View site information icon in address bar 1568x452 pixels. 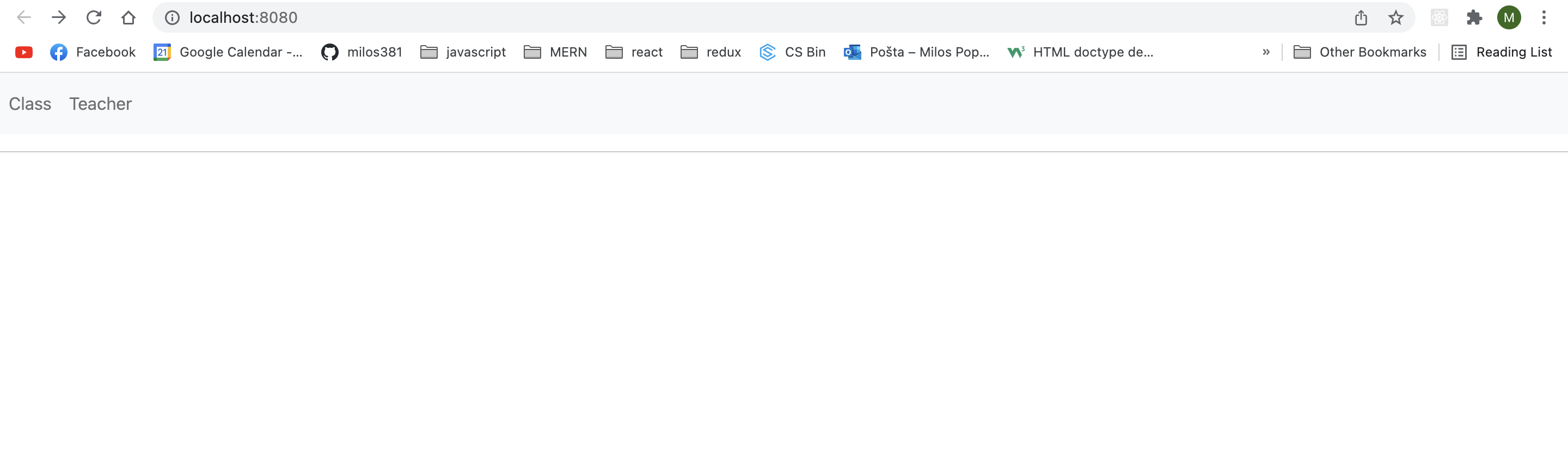tap(172, 17)
